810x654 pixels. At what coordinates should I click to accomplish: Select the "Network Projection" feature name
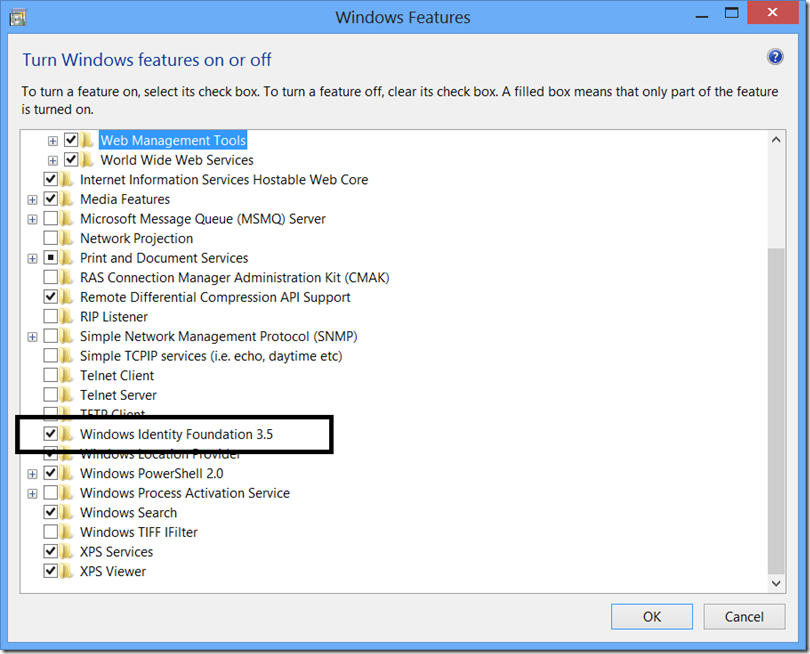click(136, 239)
